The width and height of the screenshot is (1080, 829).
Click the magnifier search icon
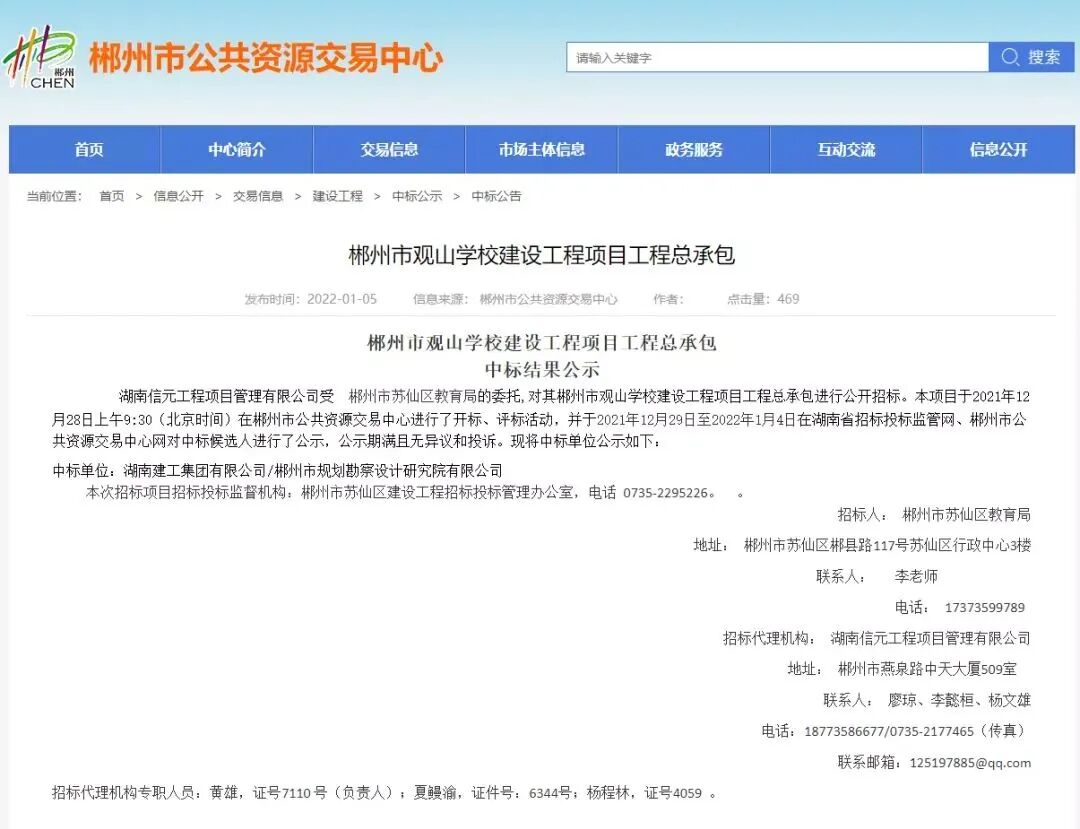[1010, 57]
